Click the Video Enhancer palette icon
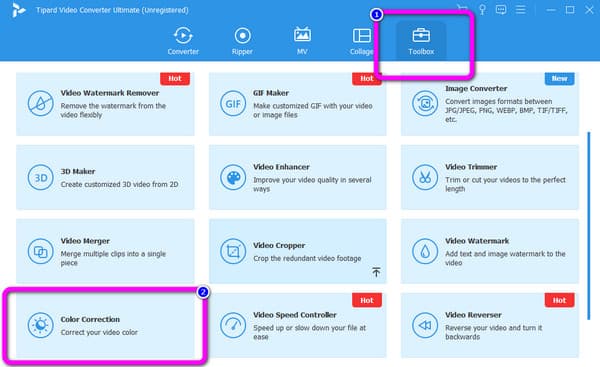Viewport: 600px width, 367px height. pyautogui.click(x=233, y=178)
